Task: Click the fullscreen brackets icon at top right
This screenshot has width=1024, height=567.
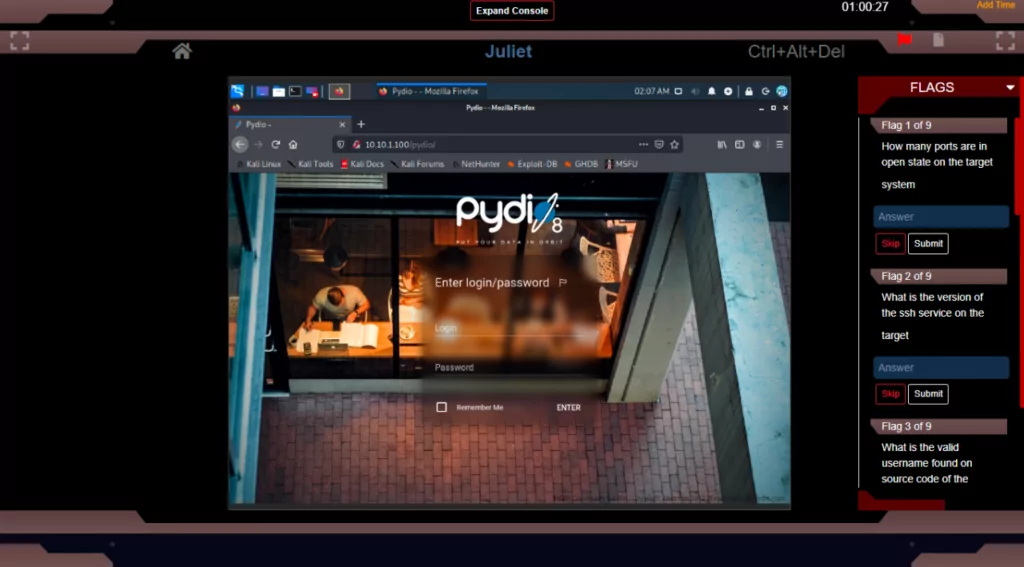Action: point(1006,40)
